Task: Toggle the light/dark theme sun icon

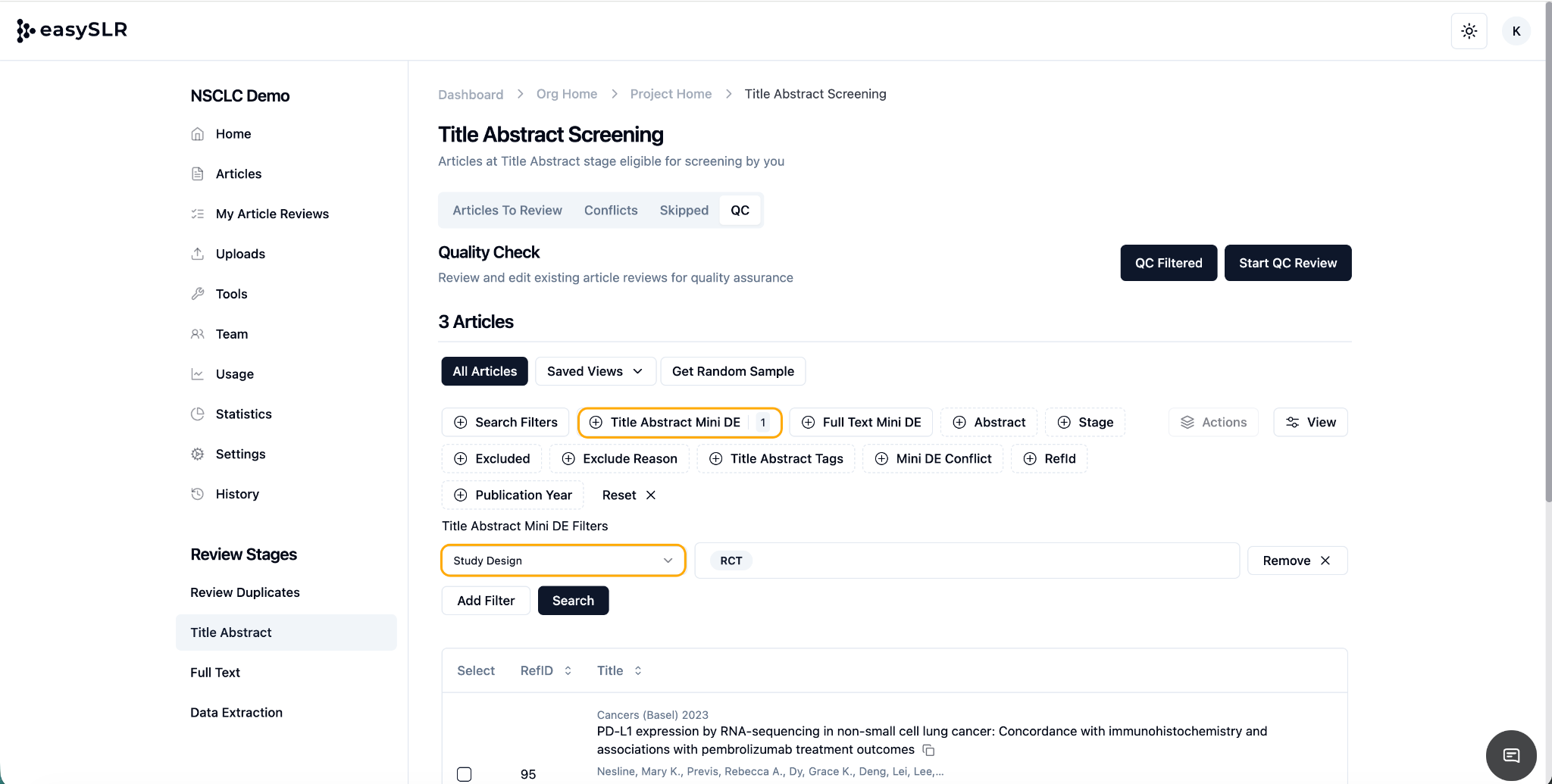Action: pos(1469,31)
